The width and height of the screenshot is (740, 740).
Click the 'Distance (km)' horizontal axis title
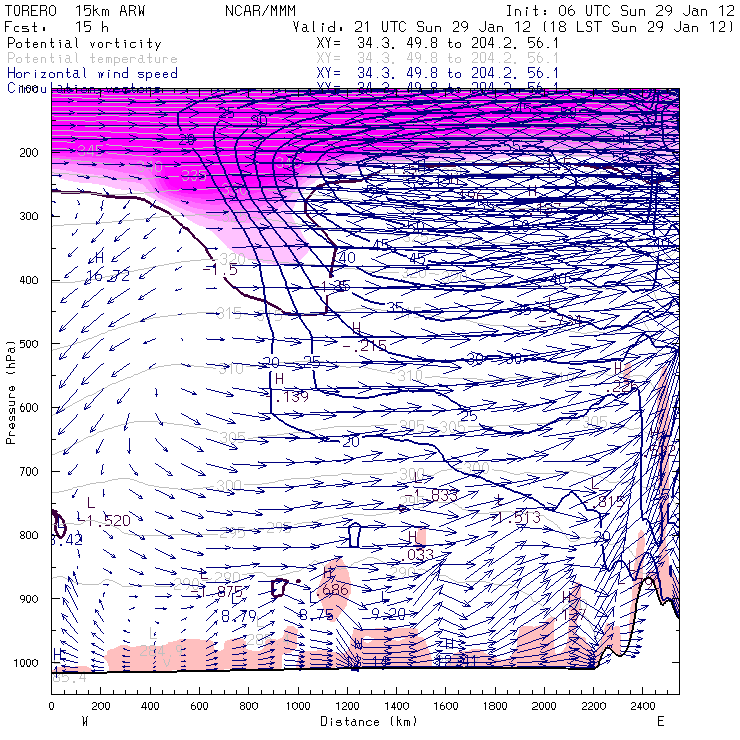[x=369, y=722]
